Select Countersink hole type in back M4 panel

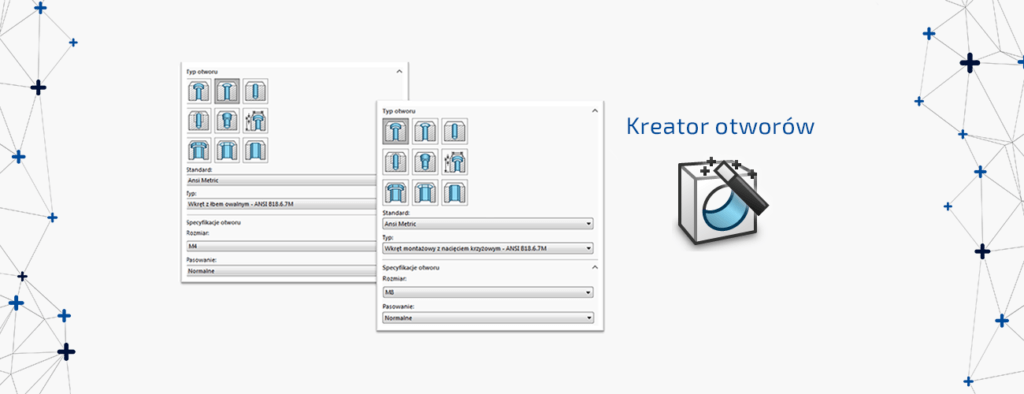pos(227,91)
